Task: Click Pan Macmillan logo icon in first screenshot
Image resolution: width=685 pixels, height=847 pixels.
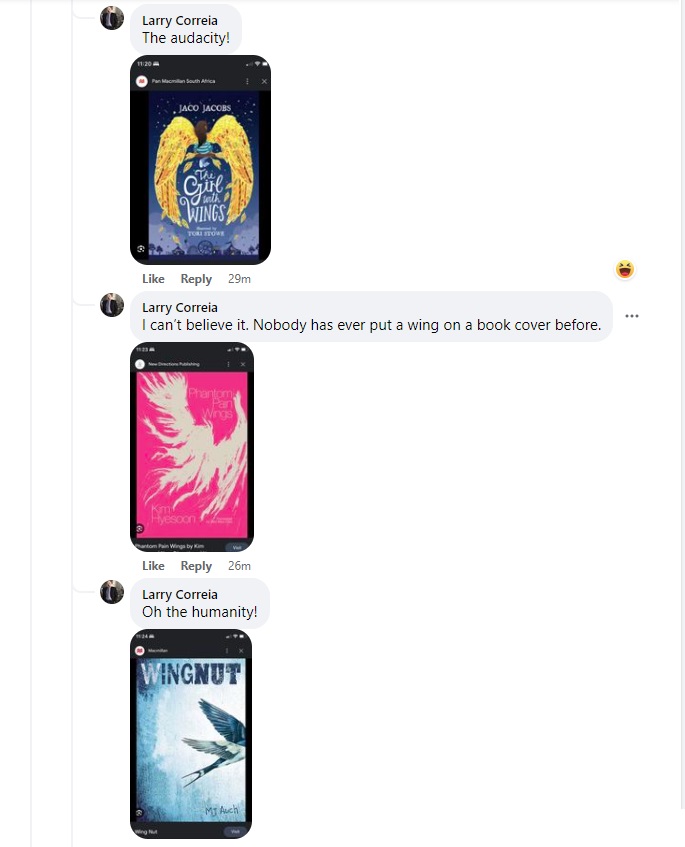Action: click(142, 82)
